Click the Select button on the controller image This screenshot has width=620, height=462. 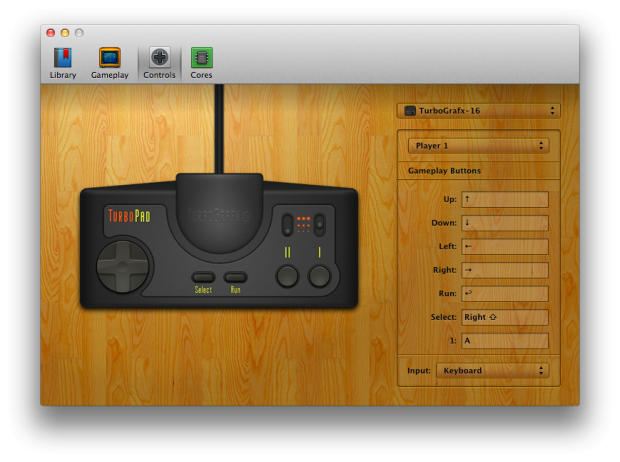click(x=203, y=277)
